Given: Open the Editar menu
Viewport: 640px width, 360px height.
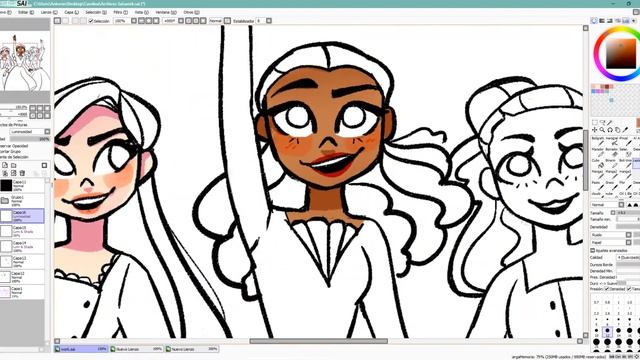Looking at the screenshot, I should point(25,12).
